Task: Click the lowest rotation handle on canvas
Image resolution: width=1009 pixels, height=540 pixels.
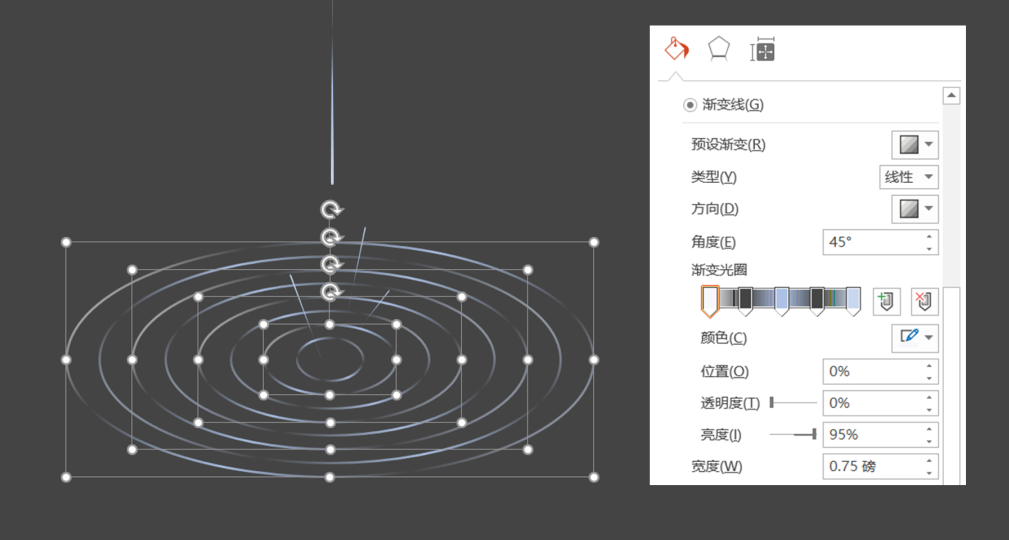Action: pyautogui.click(x=331, y=292)
